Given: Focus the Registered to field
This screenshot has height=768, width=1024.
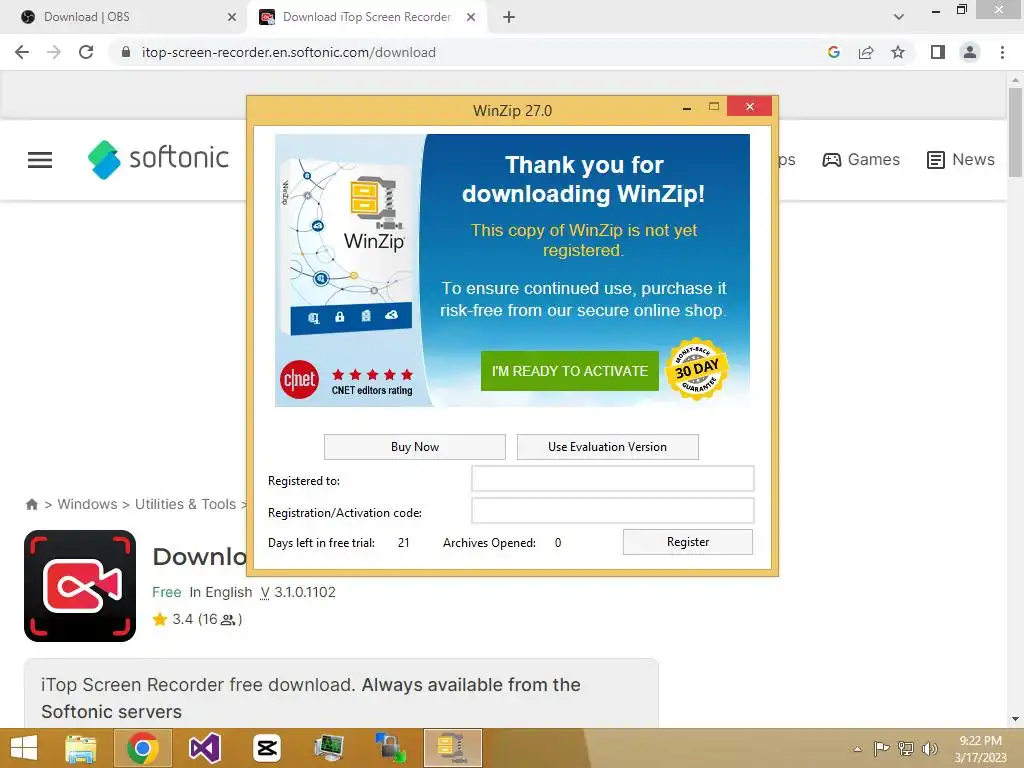Looking at the screenshot, I should coord(613,479).
